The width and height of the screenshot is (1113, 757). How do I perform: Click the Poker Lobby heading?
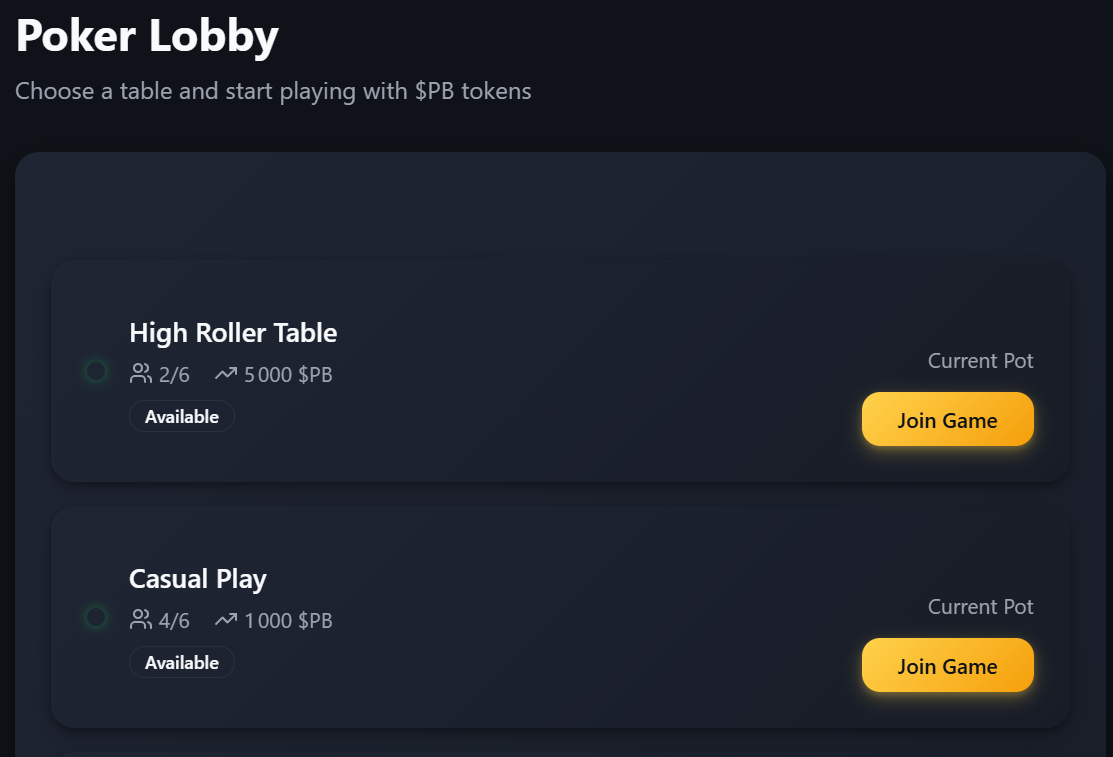(147, 36)
